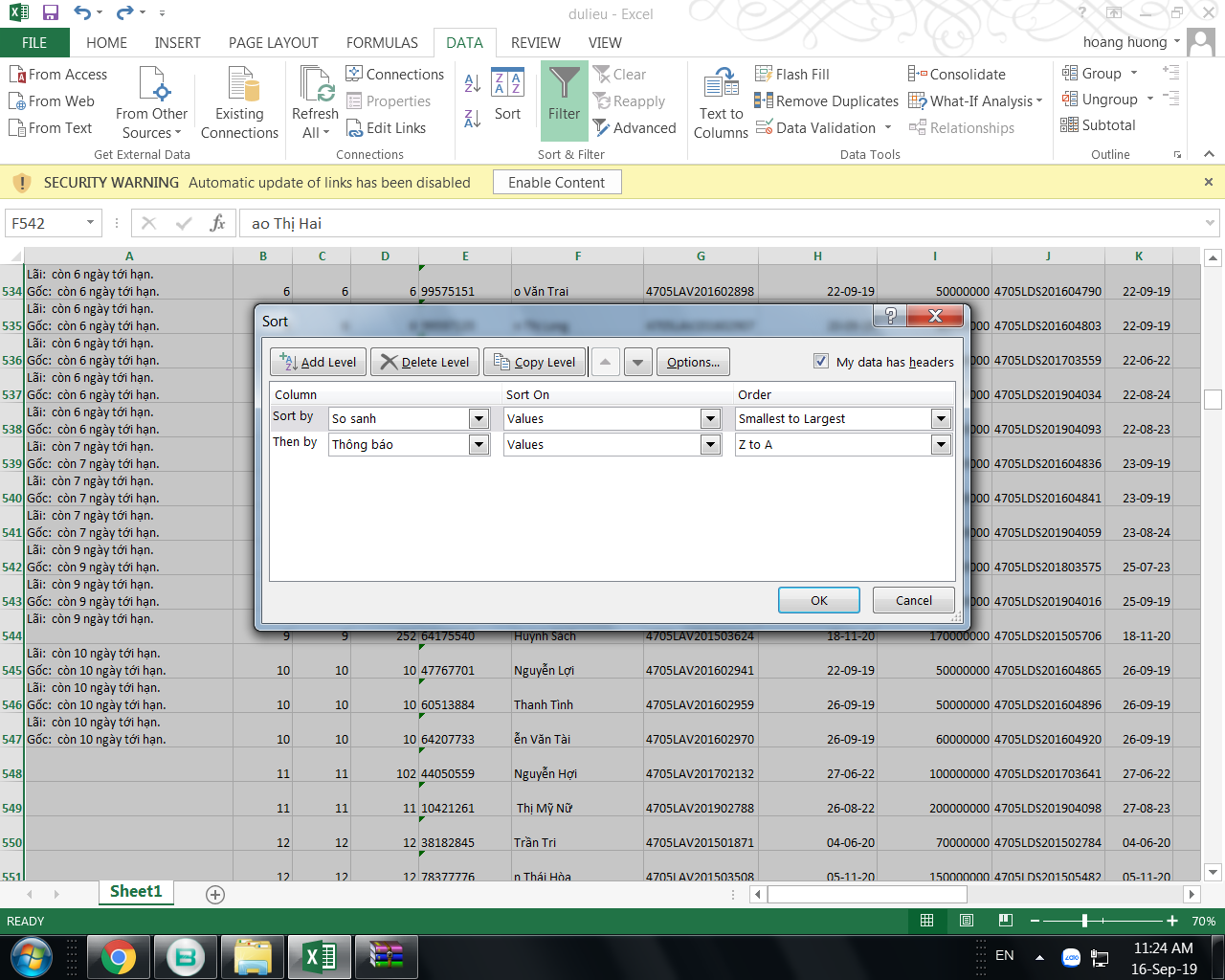The width and height of the screenshot is (1225, 980).
Task: Click zoom in plus button
Action: (x=1172, y=921)
